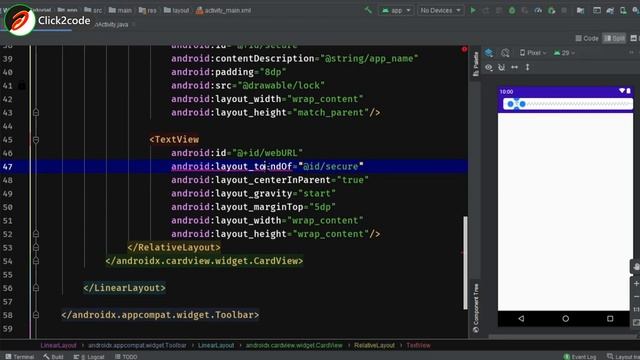Open the Component Tree side panel tab

(x=476, y=308)
